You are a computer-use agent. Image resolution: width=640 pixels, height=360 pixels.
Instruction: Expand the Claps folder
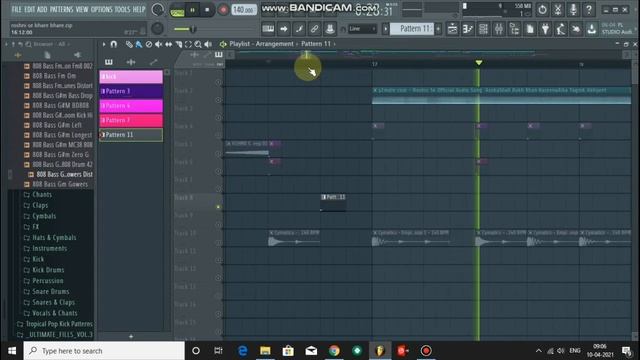click(40, 205)
